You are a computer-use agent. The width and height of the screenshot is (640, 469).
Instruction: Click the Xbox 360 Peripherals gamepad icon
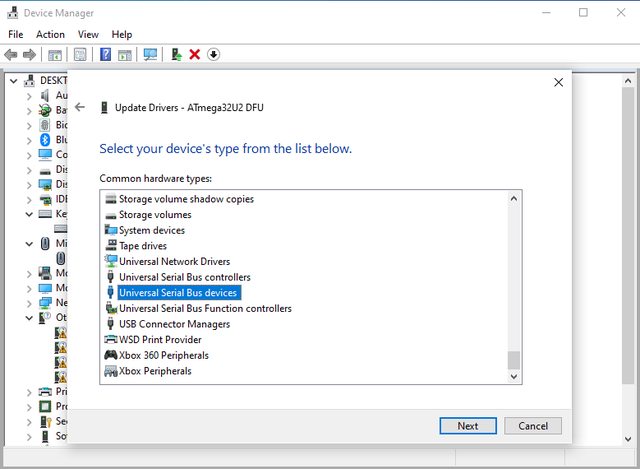click(111, 355)
